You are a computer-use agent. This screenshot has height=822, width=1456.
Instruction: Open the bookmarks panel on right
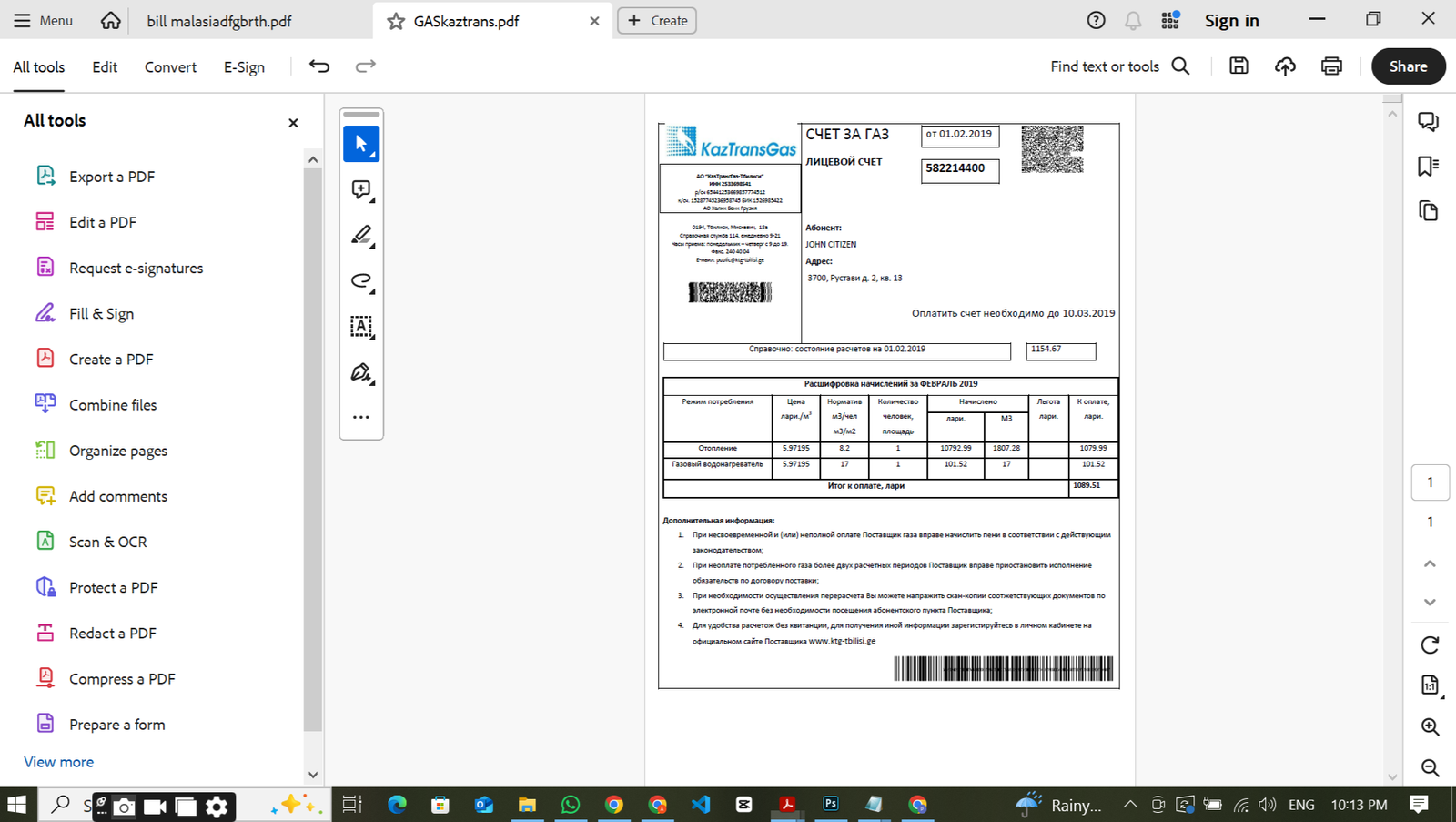coord(1428,166)
